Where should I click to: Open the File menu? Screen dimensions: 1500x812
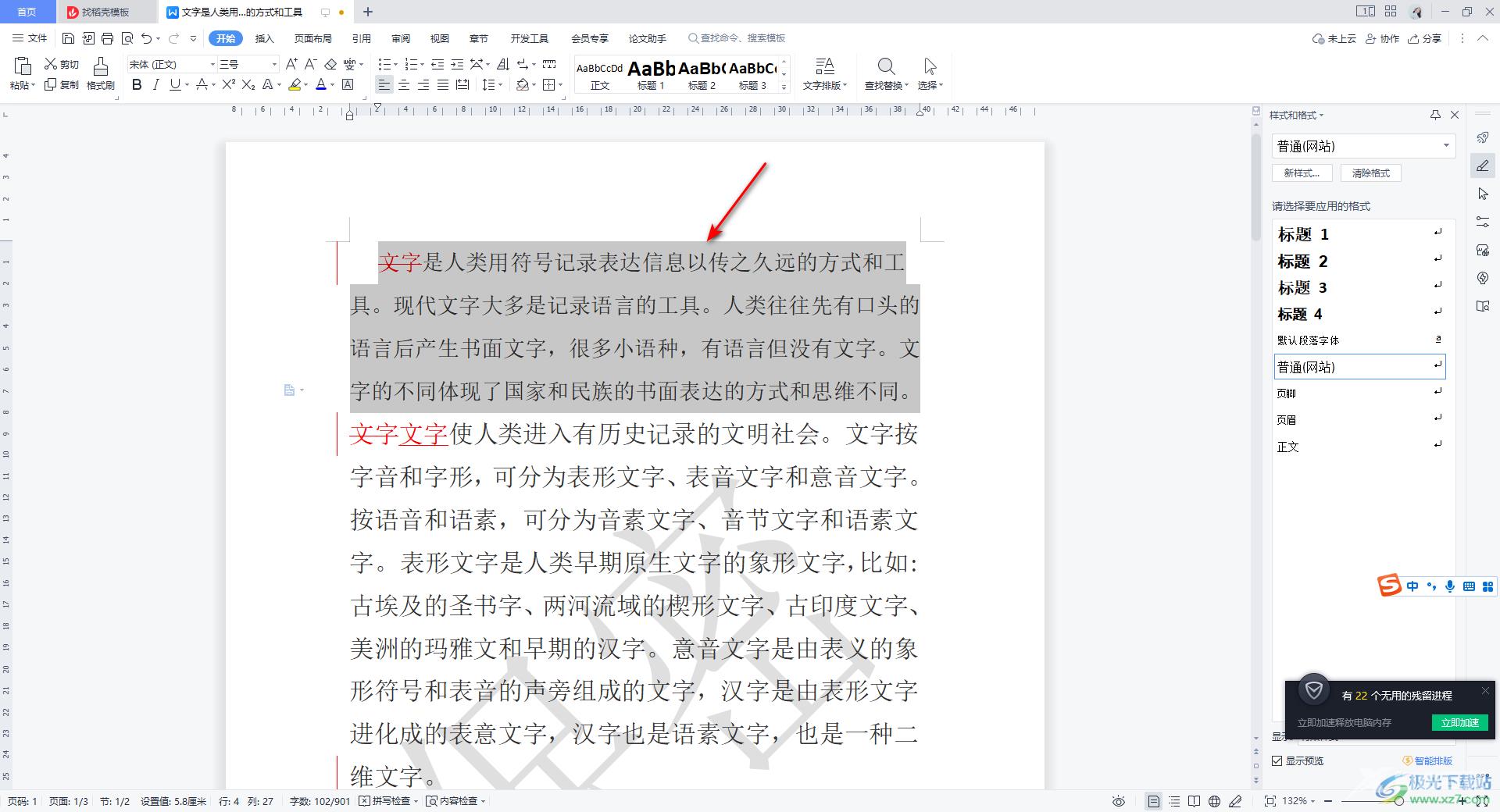coord(30,38)
